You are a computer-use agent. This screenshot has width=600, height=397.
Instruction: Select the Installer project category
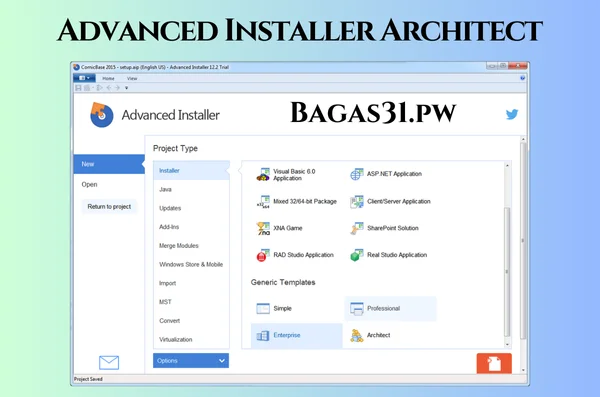point(191,171)
